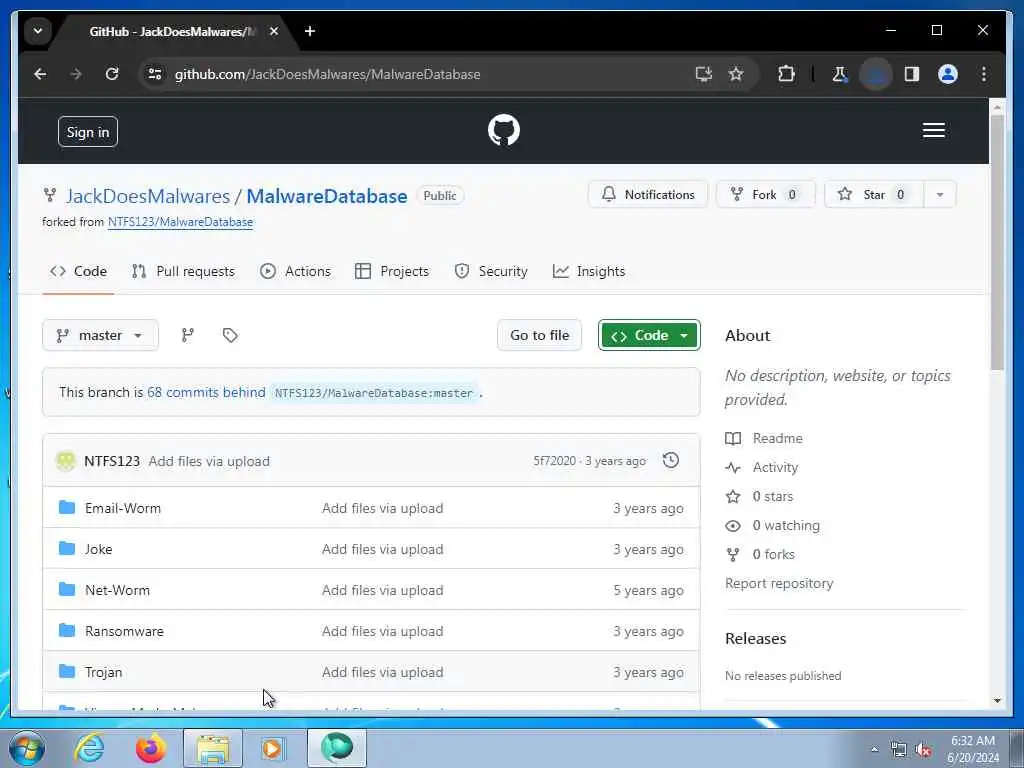Open 0 forks link

click(760, 554)
